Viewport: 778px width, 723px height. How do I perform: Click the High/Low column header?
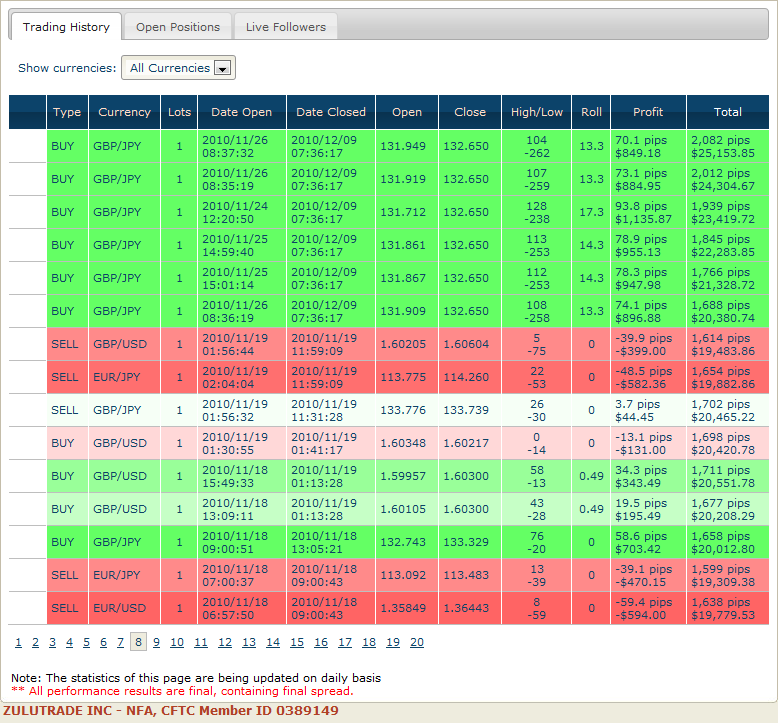(x=536, y=112)
